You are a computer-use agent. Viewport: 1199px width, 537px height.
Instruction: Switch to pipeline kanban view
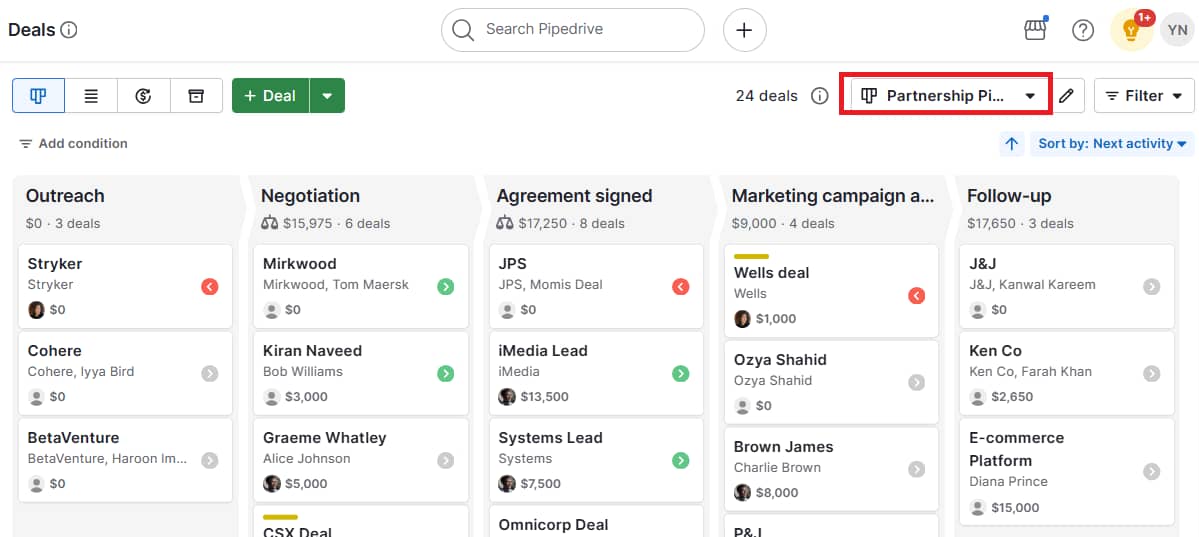point(38,96)
